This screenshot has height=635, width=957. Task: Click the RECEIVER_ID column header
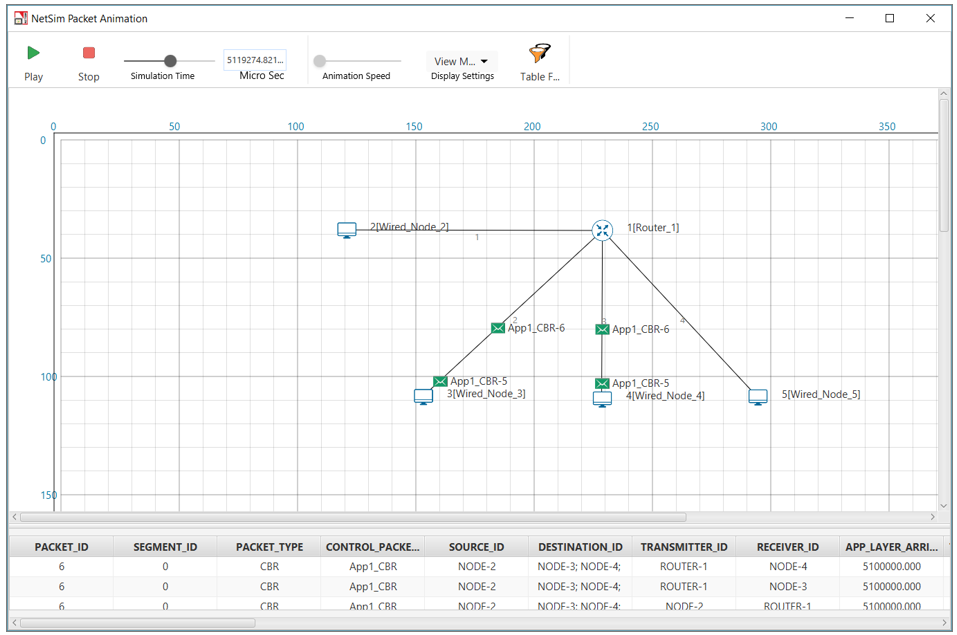click(x=787, y=547)
